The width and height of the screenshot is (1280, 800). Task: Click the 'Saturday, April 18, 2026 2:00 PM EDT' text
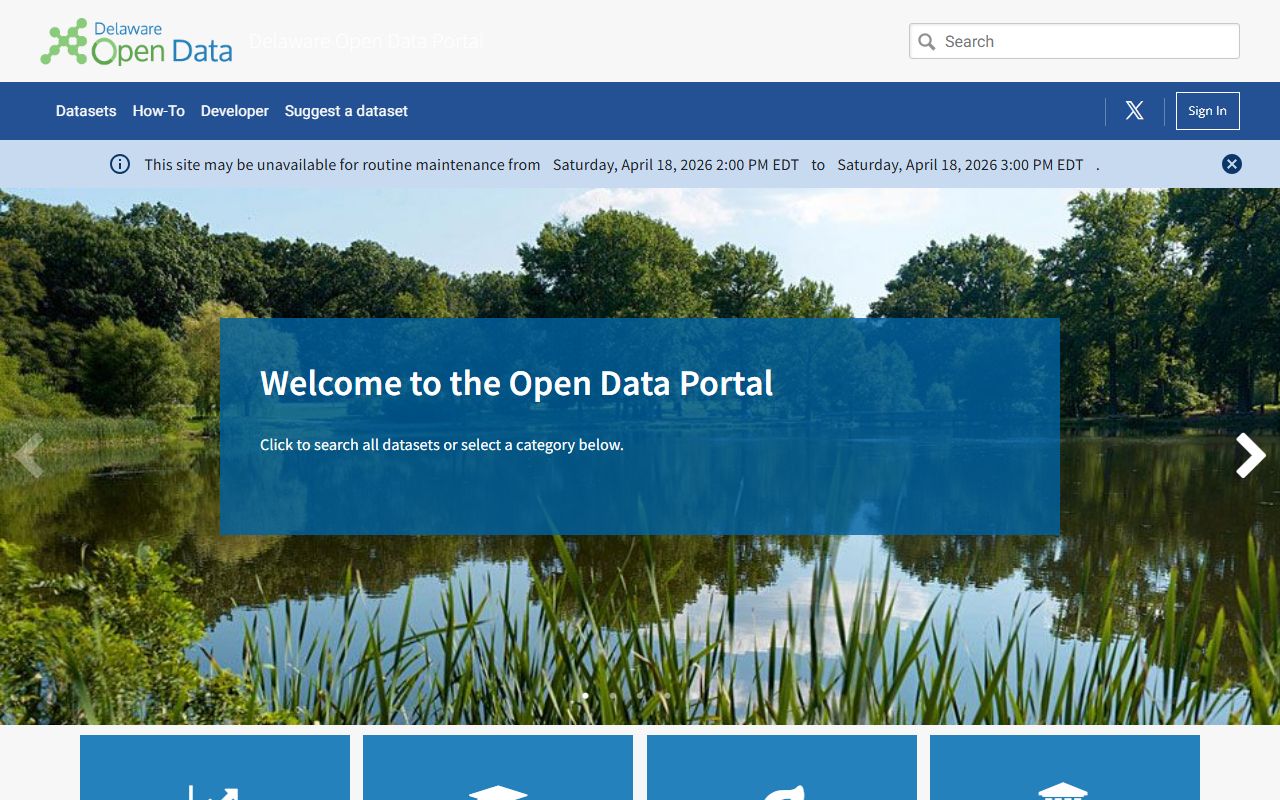pos(676,165)
